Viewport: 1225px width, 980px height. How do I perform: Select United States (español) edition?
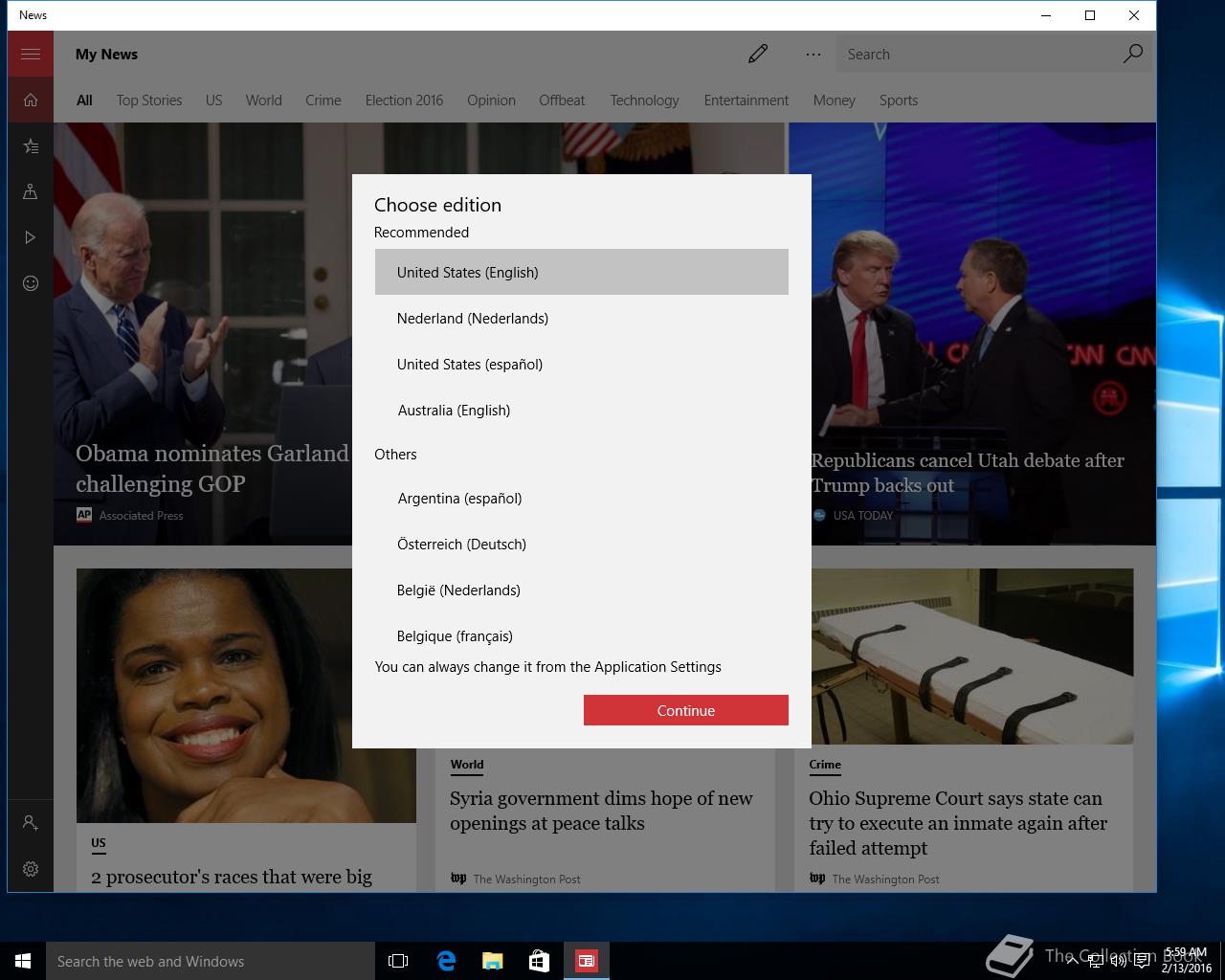[x=582, y=364]
